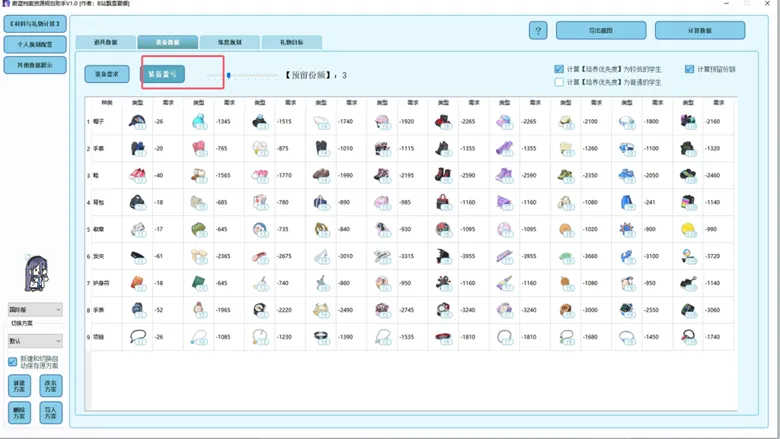This screenshot has width=780, height=439.
Task: Select the charm icon next to -740
Action: click(260, 283)
